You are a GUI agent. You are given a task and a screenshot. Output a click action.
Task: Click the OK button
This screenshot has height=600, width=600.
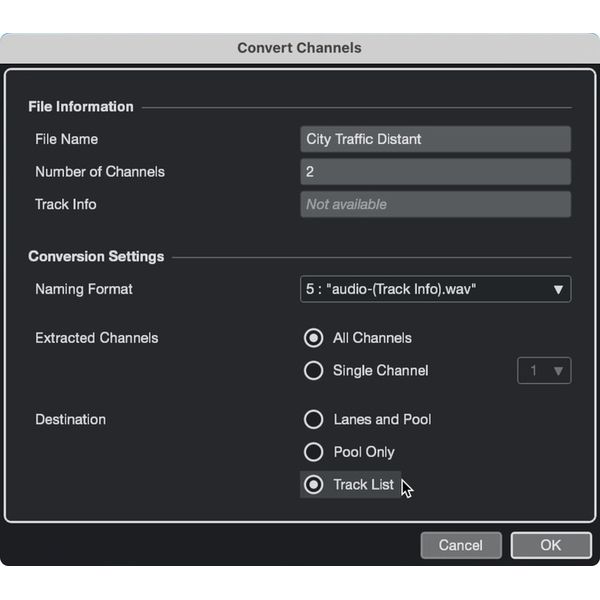click(550, 545)
